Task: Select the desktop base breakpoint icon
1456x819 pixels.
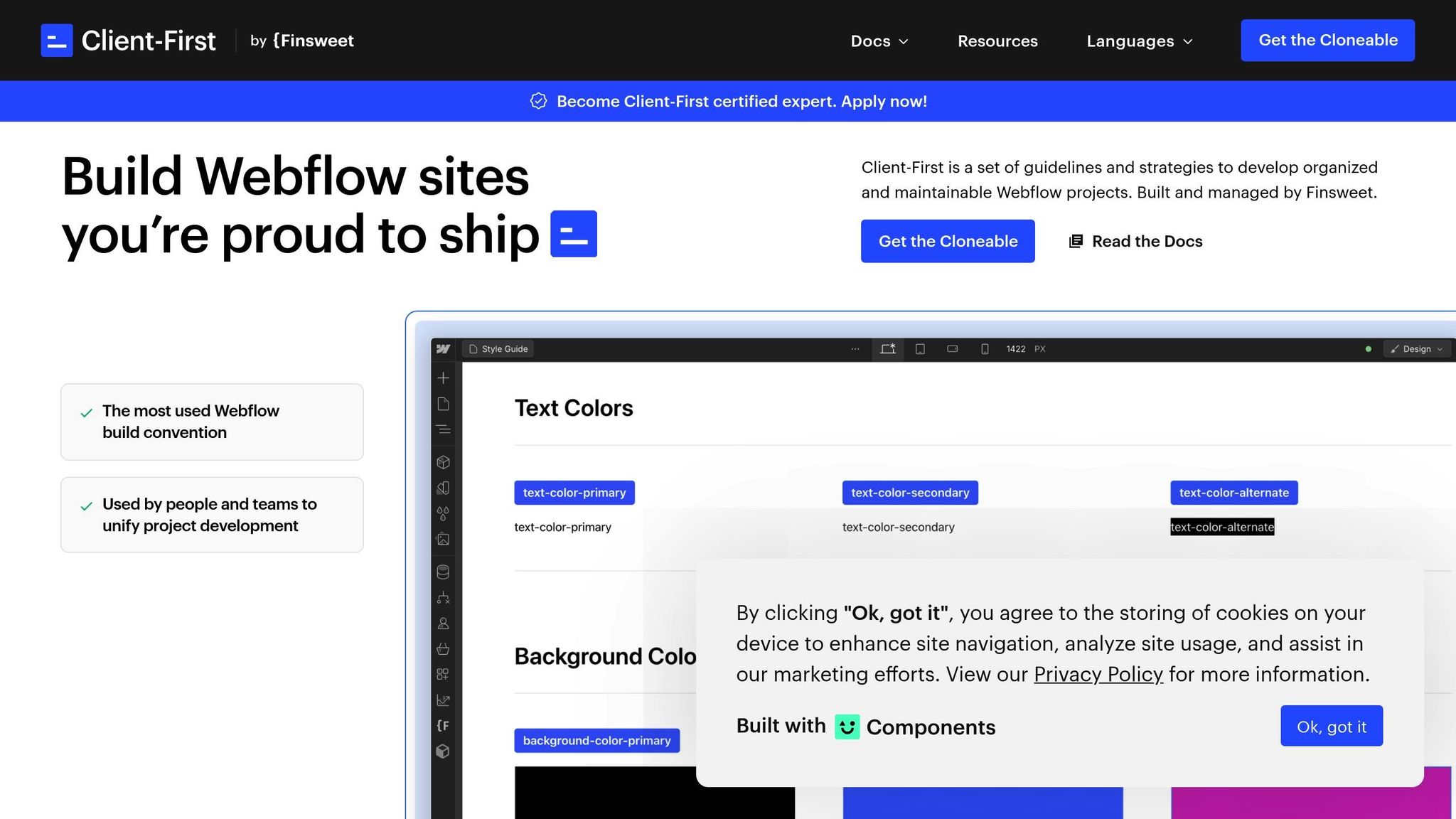Action: point(888,348)
